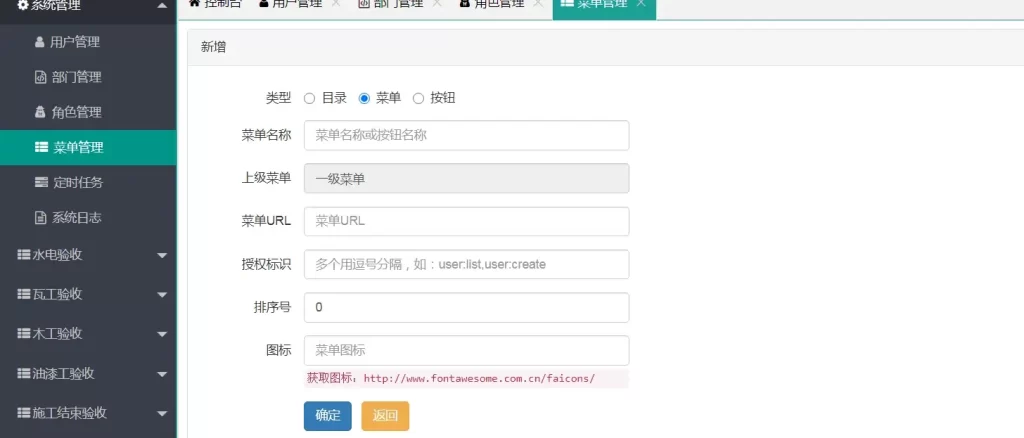Click the 授权标识 input field
Viewport: 1024px width, 438px height.
click(x=466, y=264)
